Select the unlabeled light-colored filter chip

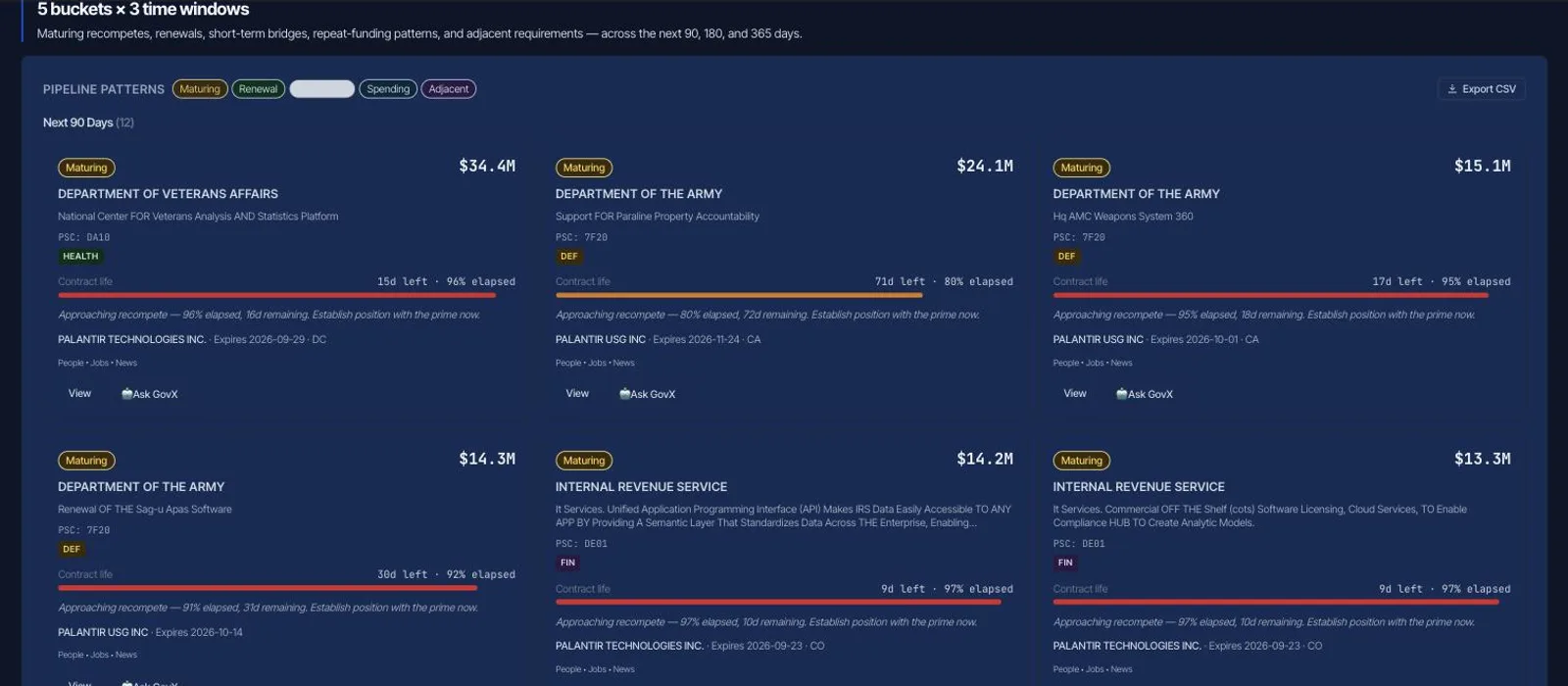click(322, 89)
